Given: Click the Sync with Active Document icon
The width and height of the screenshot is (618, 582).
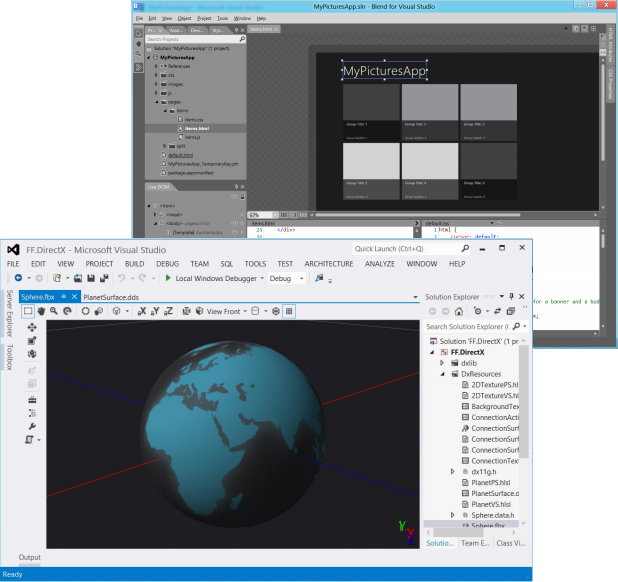Looking at the screenshot, I should (498, 311).
